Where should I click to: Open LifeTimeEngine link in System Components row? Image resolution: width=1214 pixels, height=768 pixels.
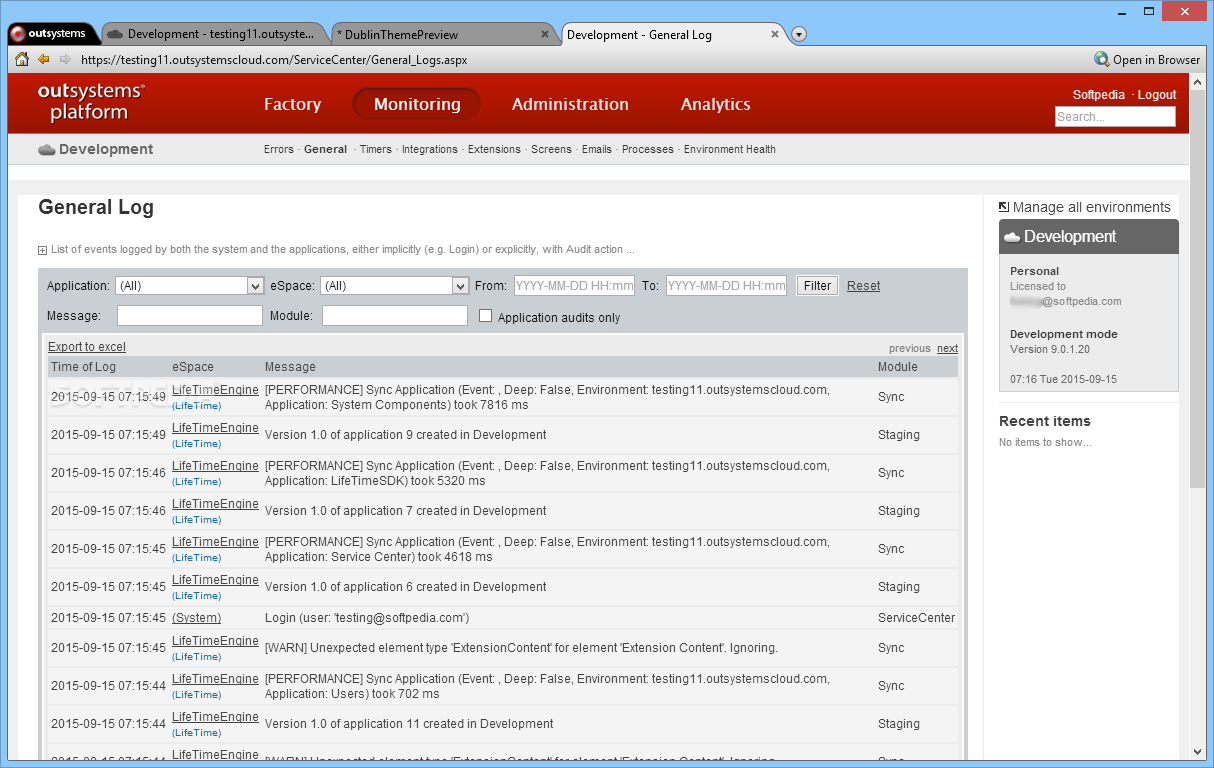pyautogui.click(x=215, y=390)
